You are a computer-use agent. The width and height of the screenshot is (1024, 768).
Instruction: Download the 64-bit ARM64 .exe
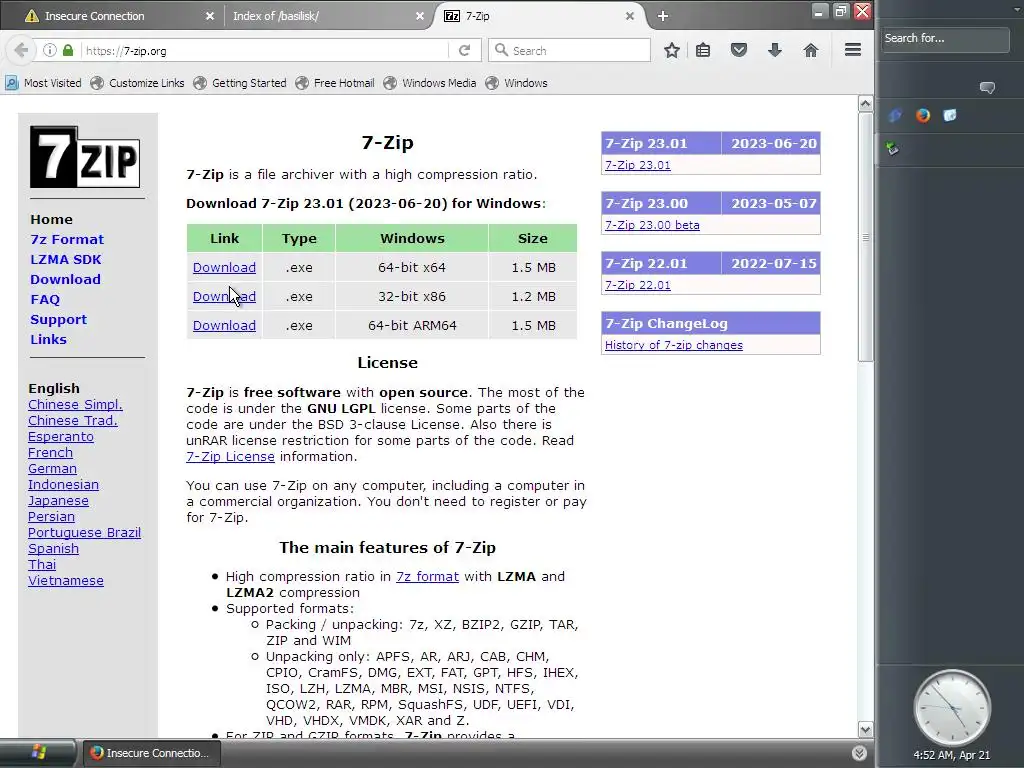click(224, 325)
